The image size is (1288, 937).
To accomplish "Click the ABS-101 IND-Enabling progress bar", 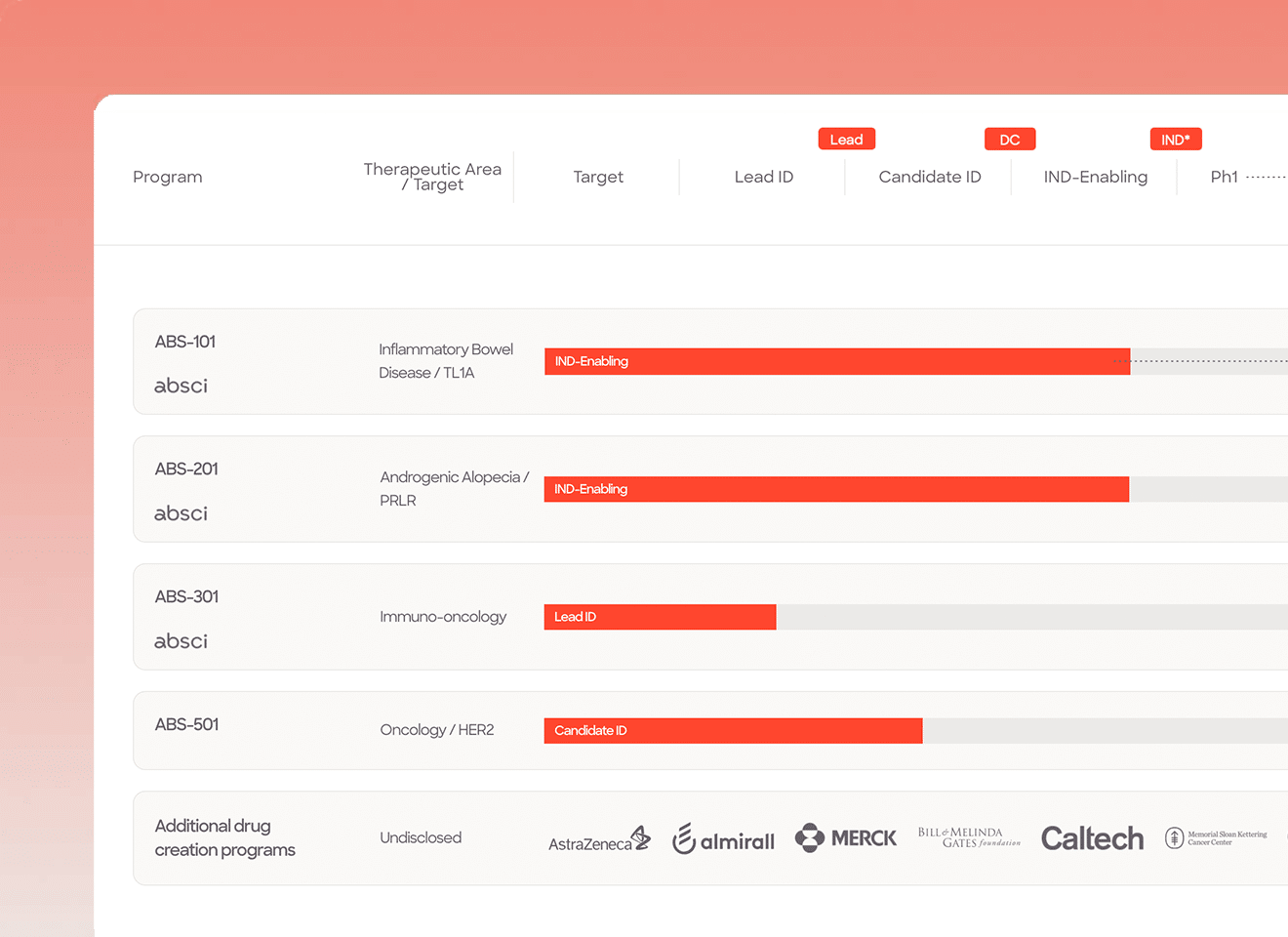I will tap(837, 361).
